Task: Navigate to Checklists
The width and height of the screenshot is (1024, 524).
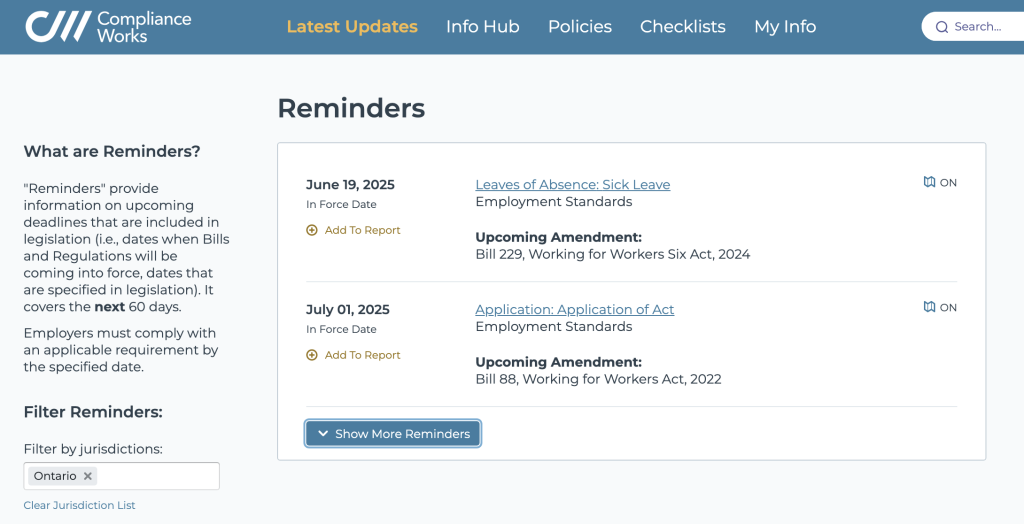Action: coord(683,27)
